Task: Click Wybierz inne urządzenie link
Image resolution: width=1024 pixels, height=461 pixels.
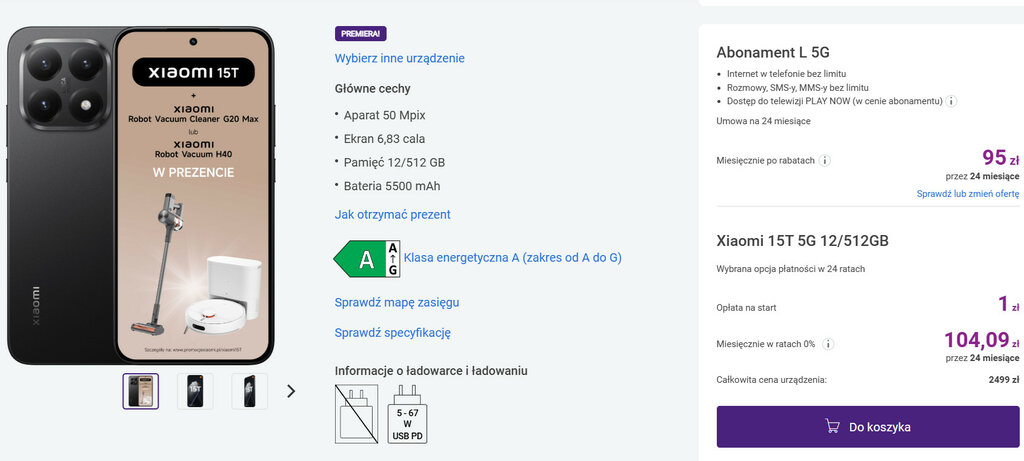Action: click(x=399, y=58)
